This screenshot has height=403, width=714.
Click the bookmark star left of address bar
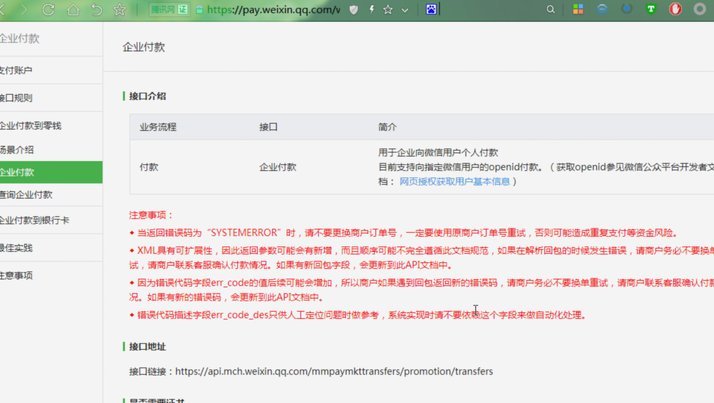[119, 10]
